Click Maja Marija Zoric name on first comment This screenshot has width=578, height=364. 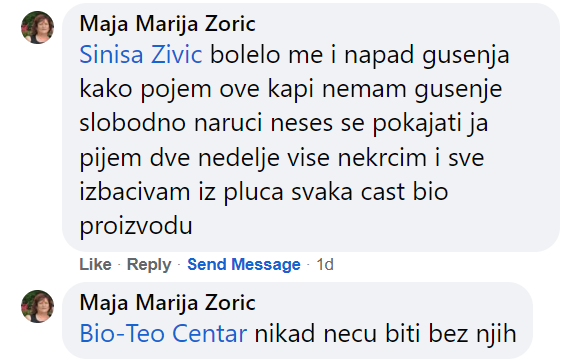(168, 24)
